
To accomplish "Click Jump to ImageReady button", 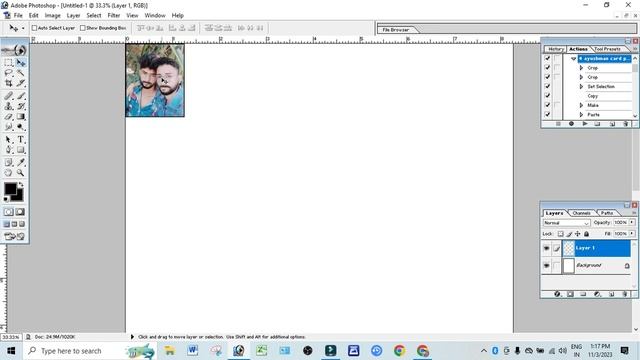I will (x=15, y=236).
